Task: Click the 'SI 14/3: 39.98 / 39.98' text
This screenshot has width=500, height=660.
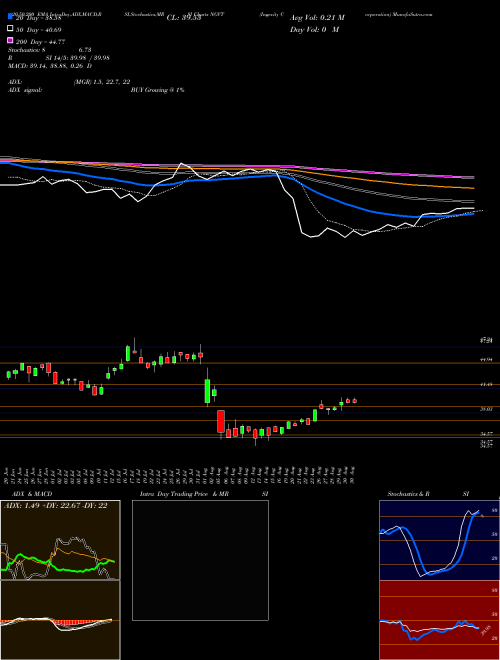Action: pos(78,58)
